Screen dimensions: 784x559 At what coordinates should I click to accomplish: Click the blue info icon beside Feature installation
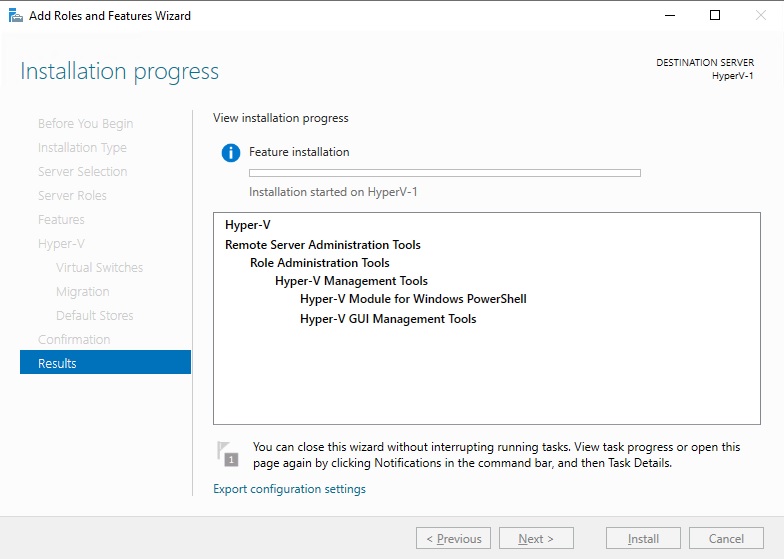230,152
